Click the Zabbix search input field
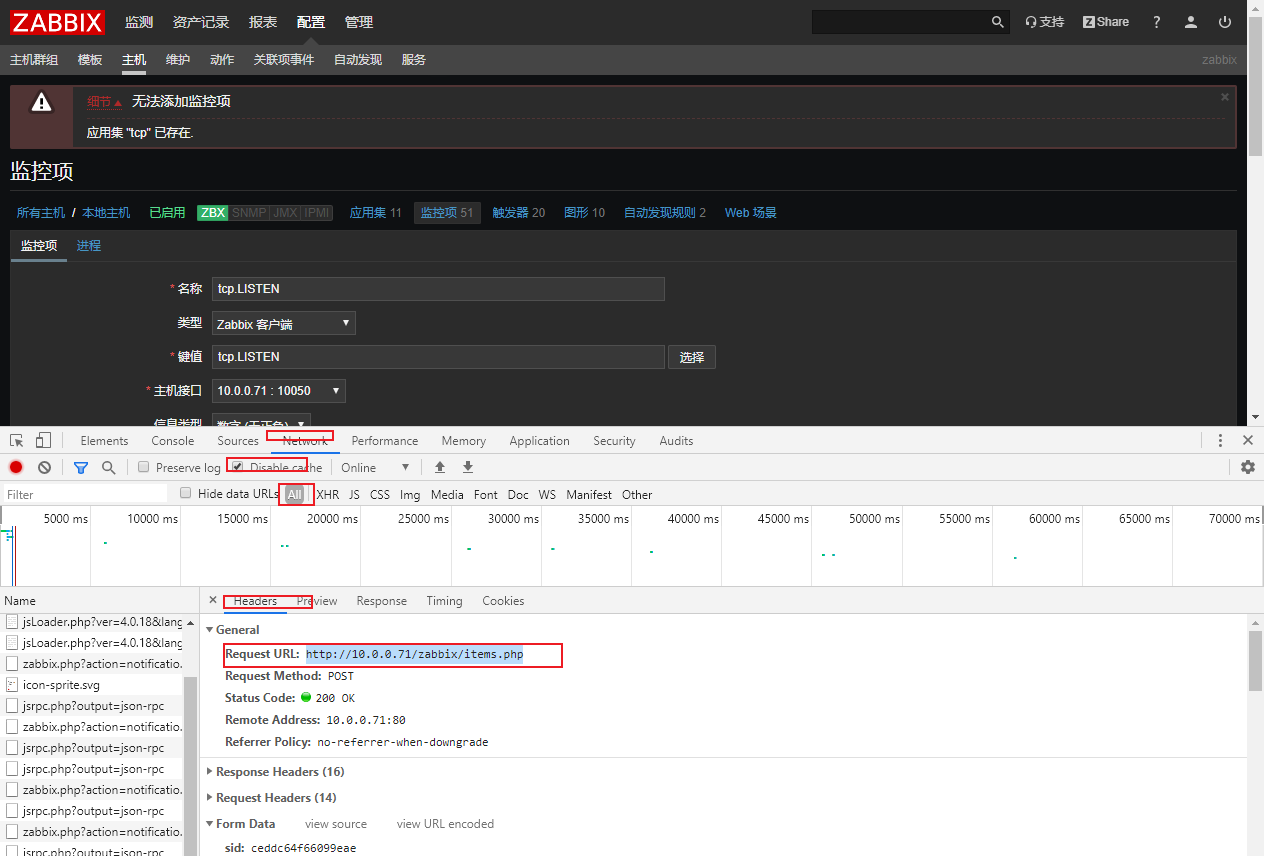This screenshot has width=1264, height=856. click(900, 22)
